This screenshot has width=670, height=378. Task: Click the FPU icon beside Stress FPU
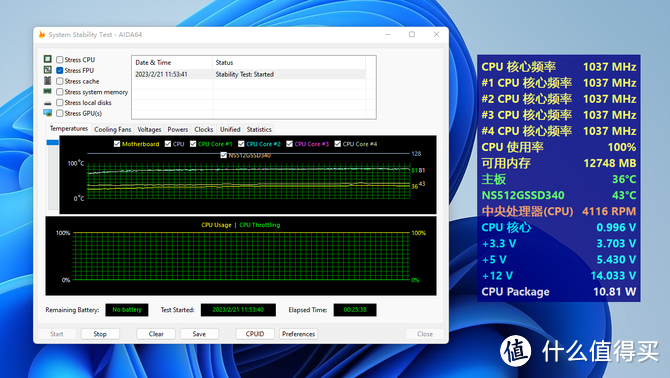[x=47, y=70]
